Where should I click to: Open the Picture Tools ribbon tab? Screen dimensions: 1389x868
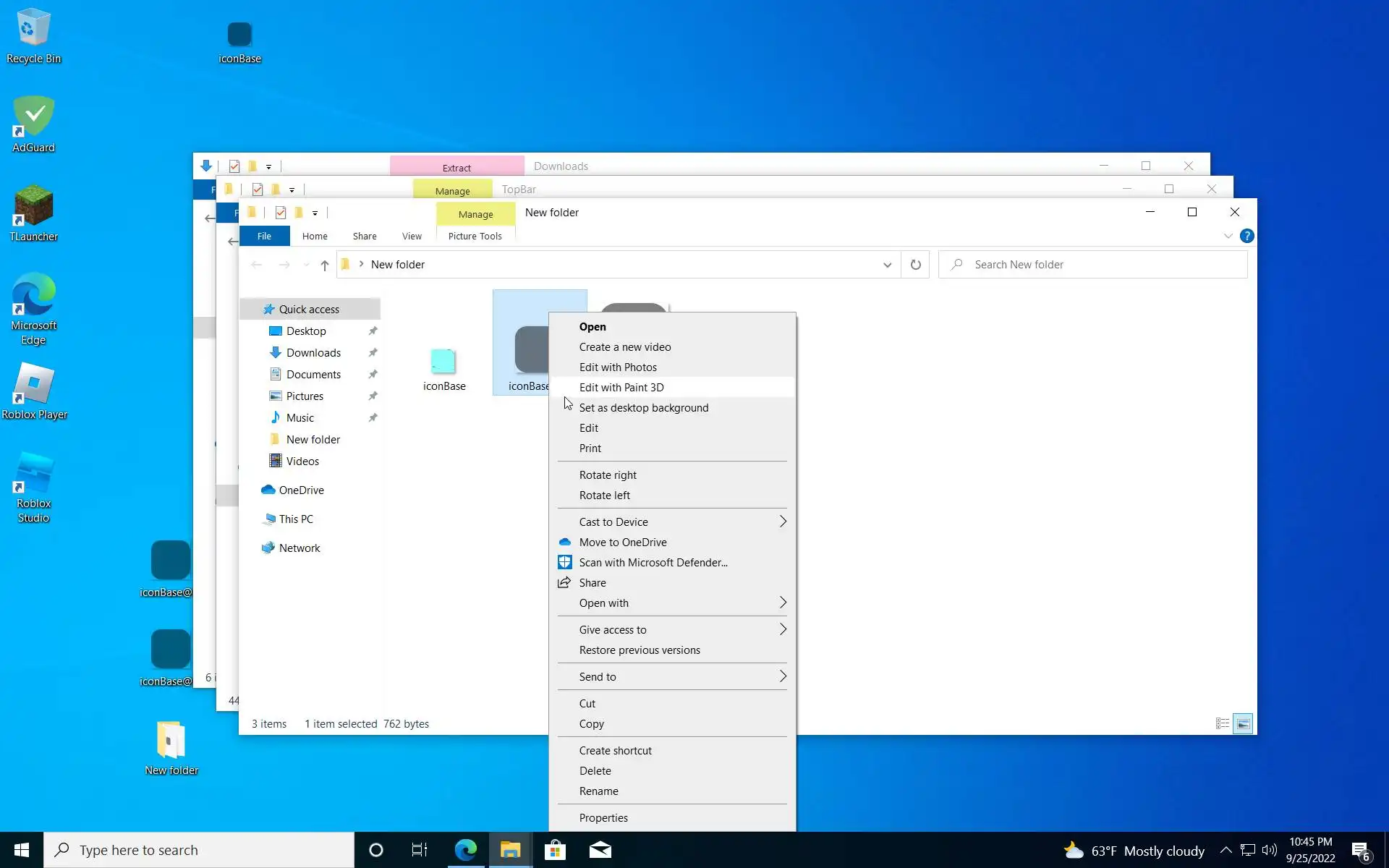[475, 236]
